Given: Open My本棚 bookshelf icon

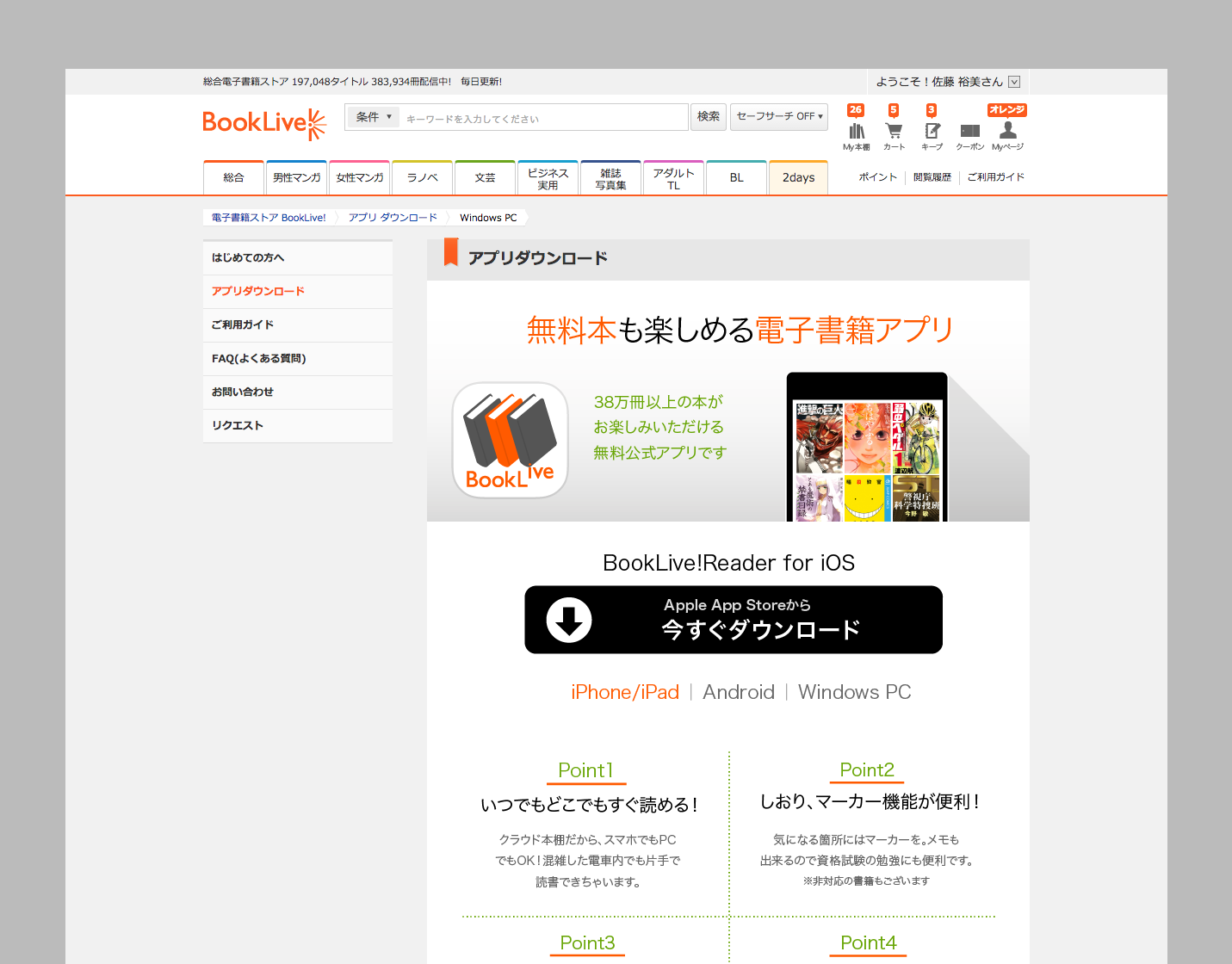Looking at the screenshot, I should pos(856,132).
